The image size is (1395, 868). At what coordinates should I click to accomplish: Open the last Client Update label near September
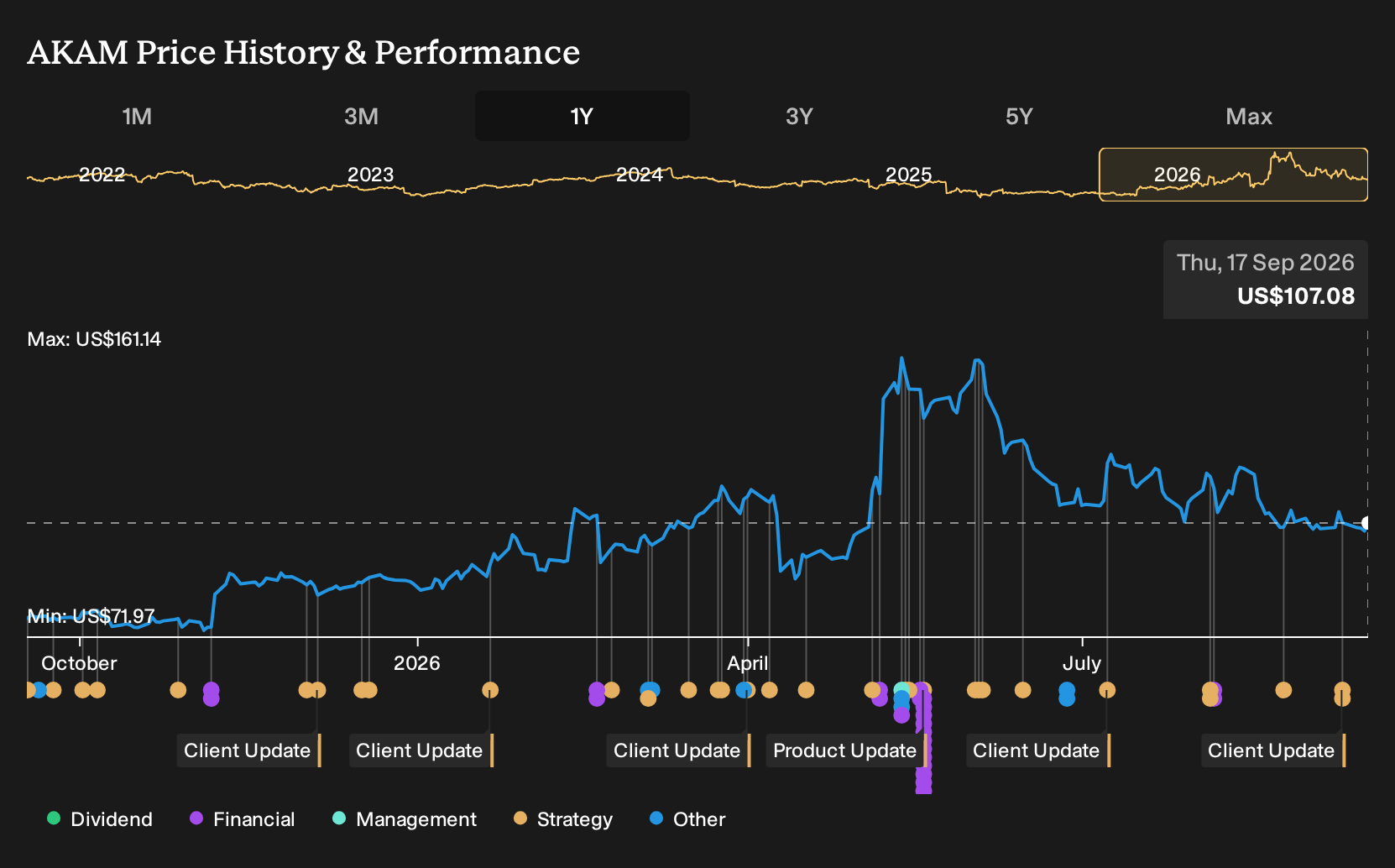(x=1272, y=750)
